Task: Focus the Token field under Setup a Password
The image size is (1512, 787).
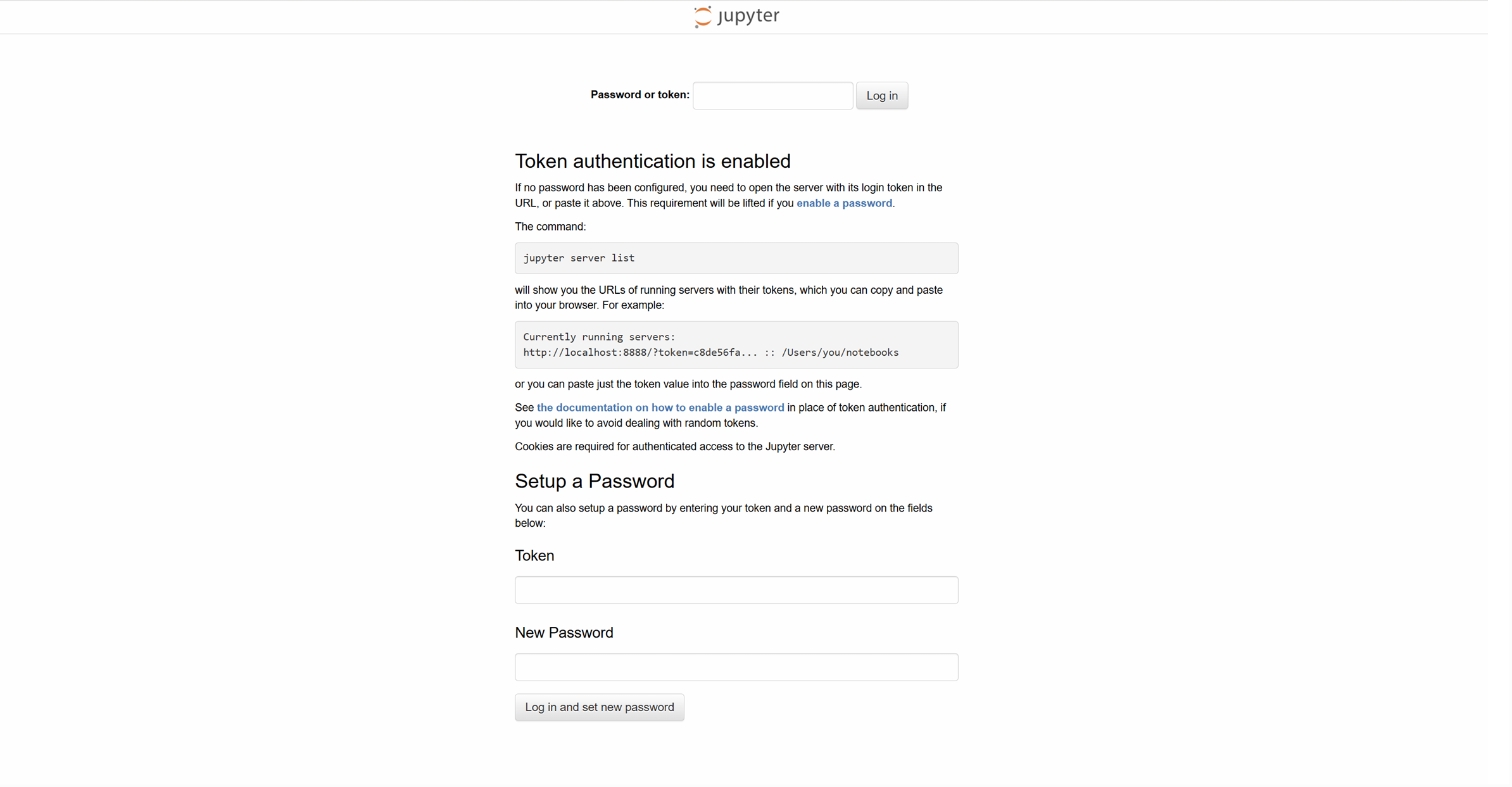Action: (x=736, y=590)
